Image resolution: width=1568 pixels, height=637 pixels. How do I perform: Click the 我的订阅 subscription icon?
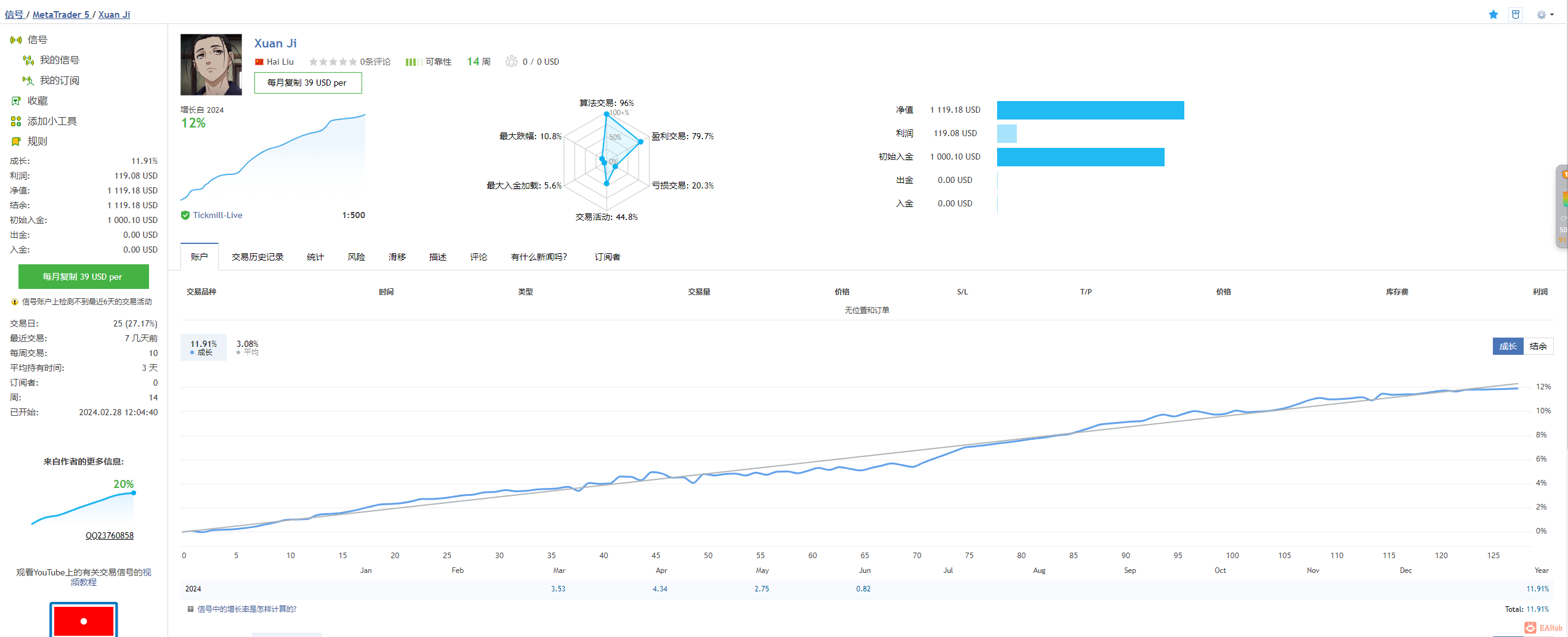point(28,81)
